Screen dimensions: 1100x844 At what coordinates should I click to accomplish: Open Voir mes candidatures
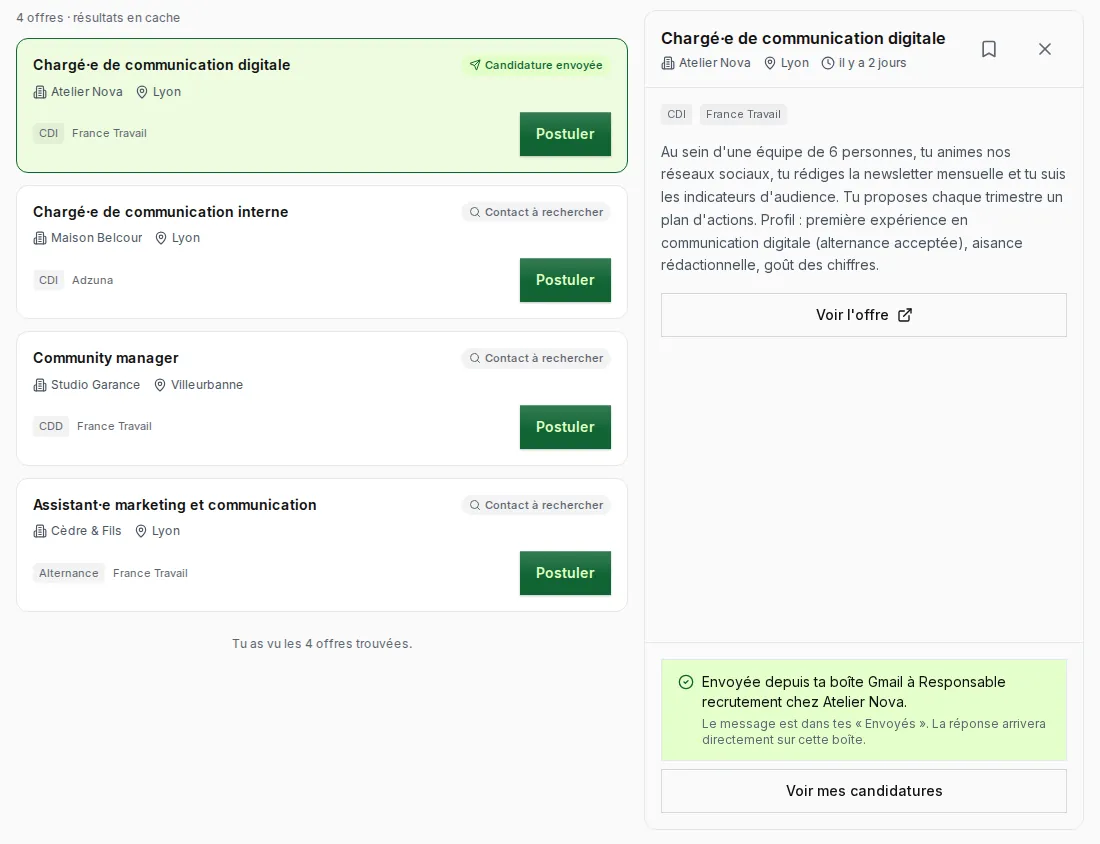(864, 791)
